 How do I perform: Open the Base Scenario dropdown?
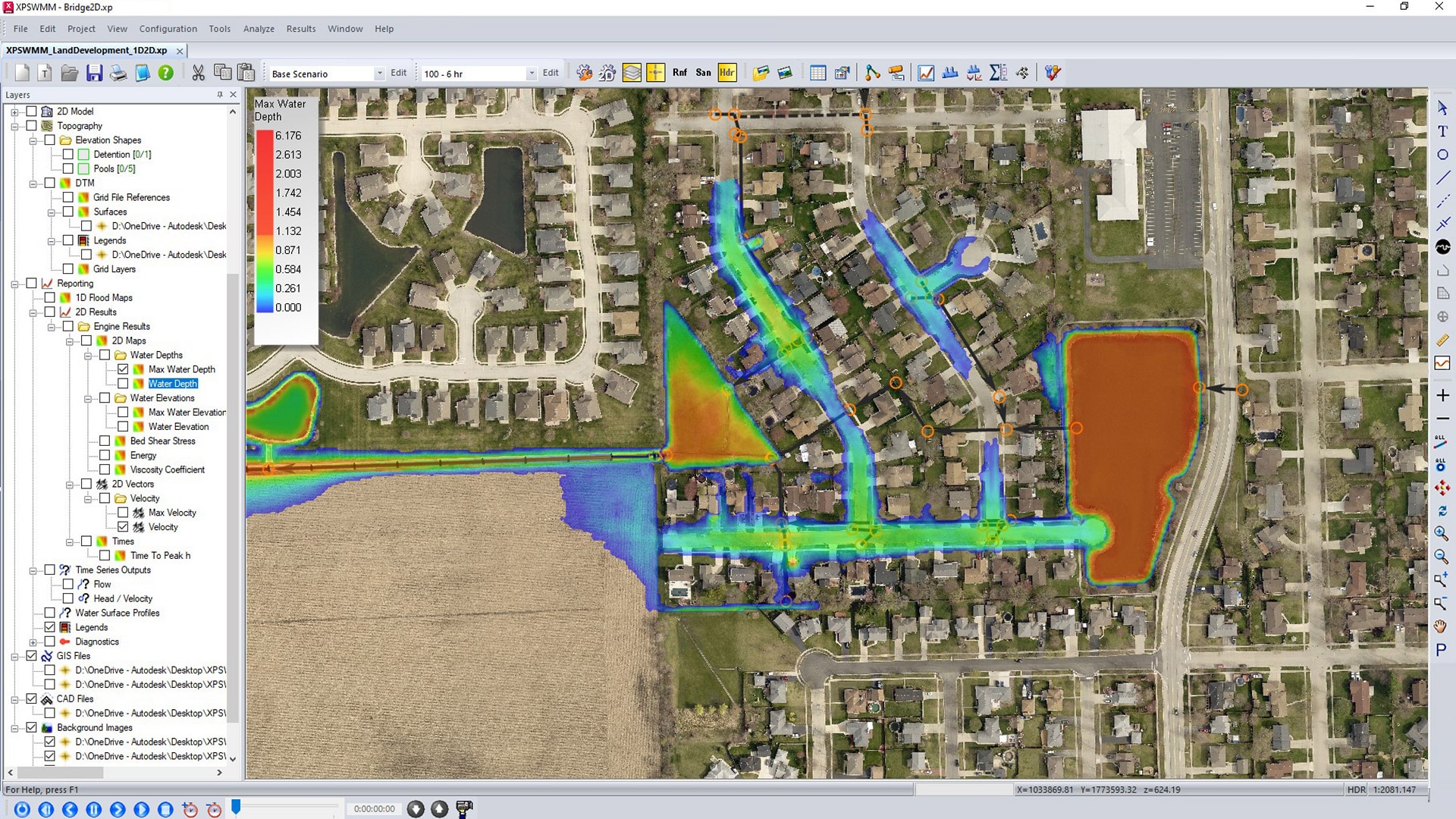(x=379, y=74)
